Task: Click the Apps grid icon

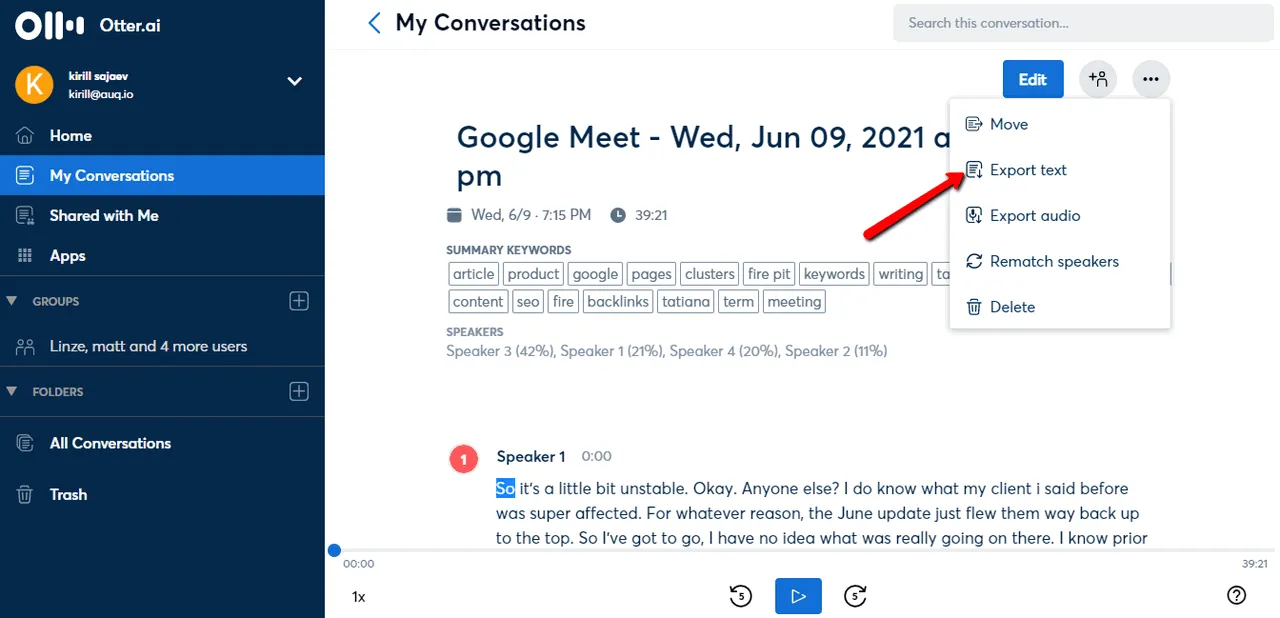Action: 25,256
